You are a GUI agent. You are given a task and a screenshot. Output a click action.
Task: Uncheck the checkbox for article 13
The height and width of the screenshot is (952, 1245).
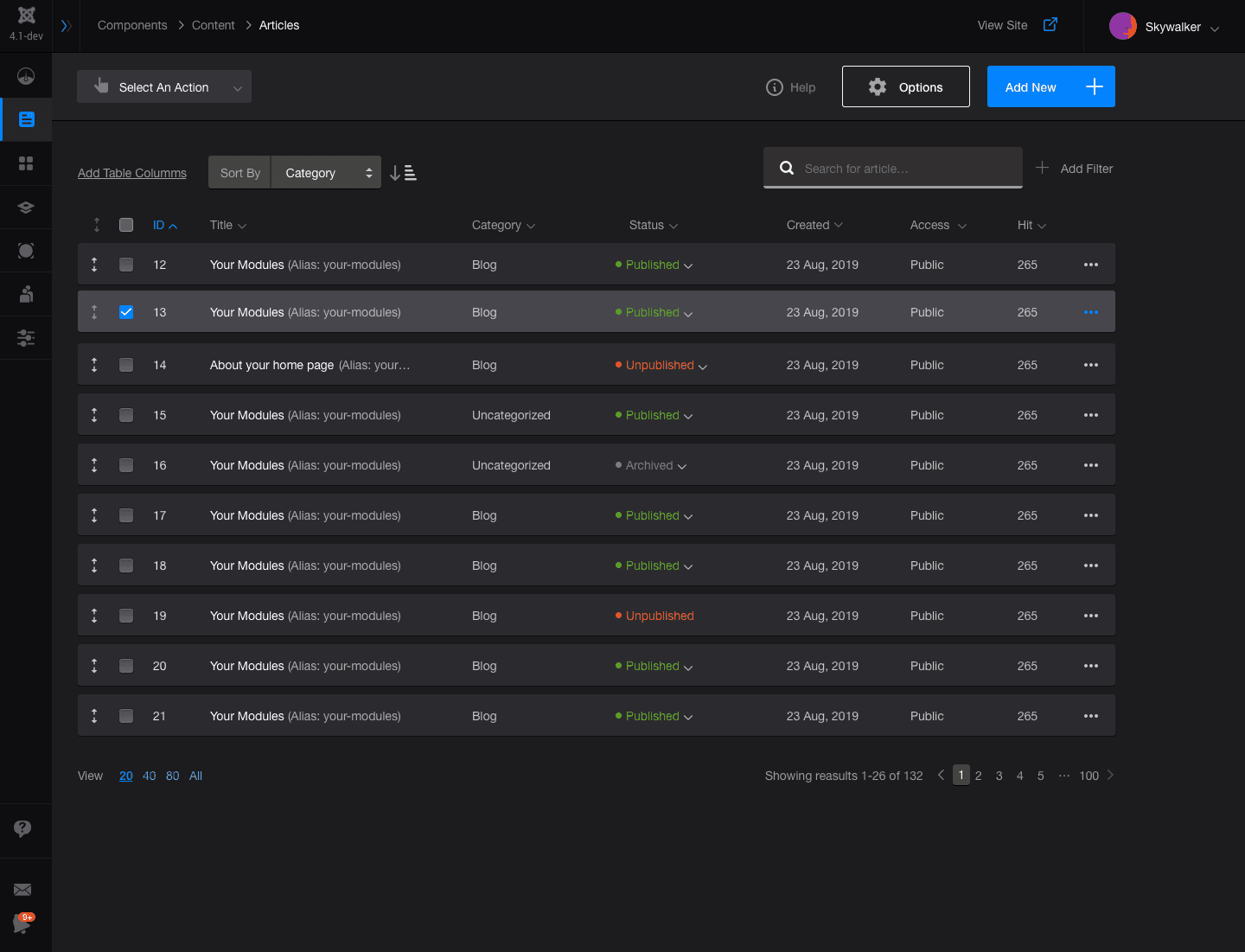click(x=126, y=312)
